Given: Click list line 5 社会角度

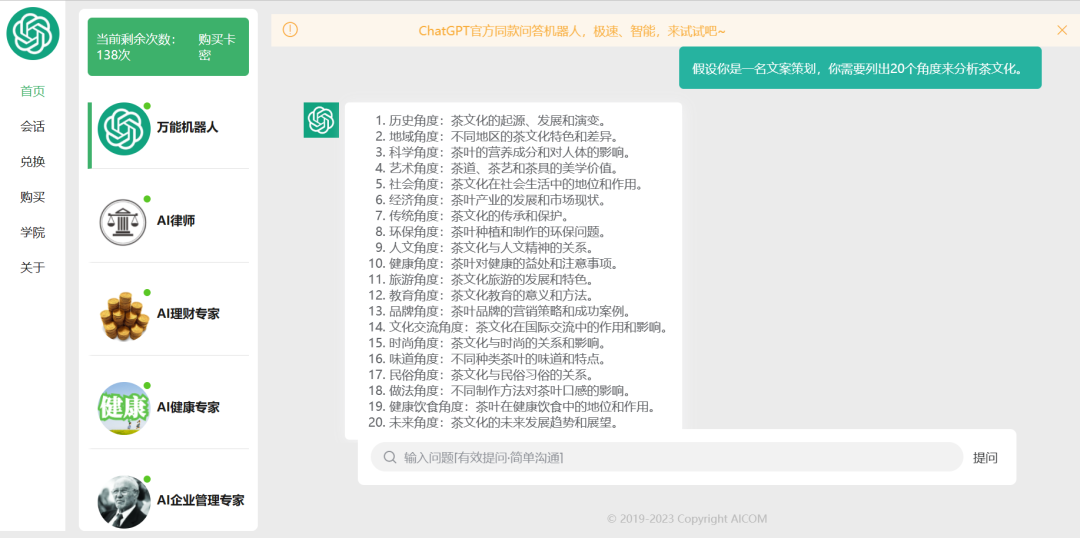Looking at the screenshot, I should tap(509, 184).
